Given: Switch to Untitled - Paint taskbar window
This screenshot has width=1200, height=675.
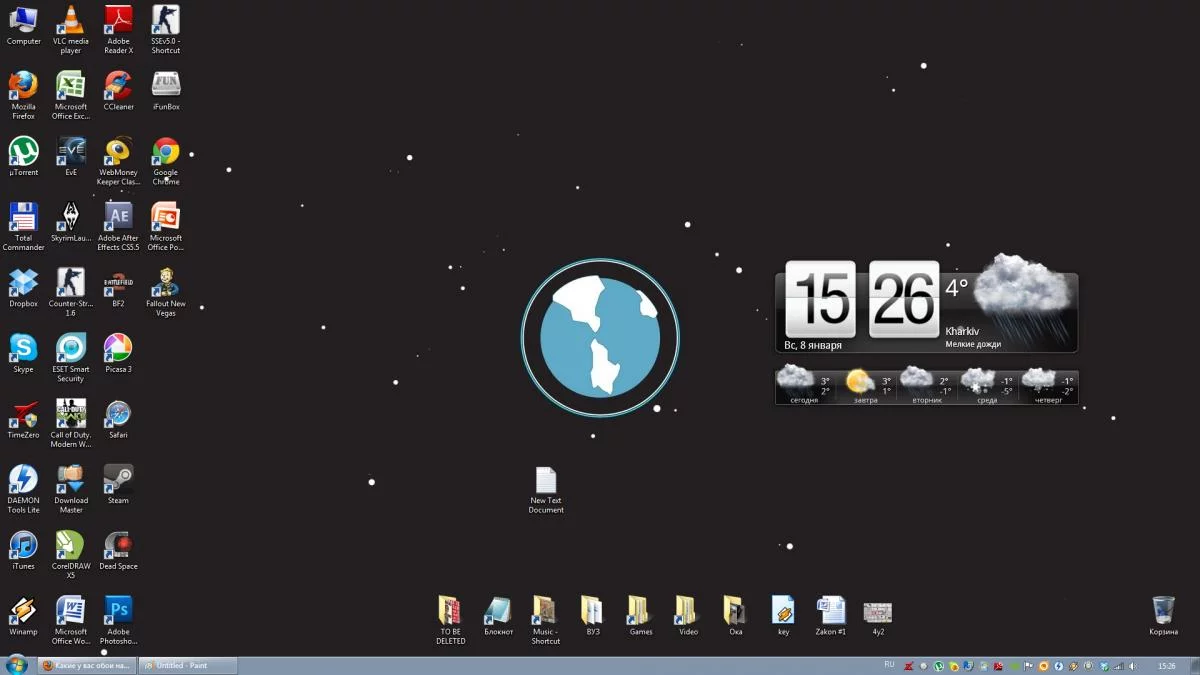Looking at the screenshot, I should pos(188,665).
